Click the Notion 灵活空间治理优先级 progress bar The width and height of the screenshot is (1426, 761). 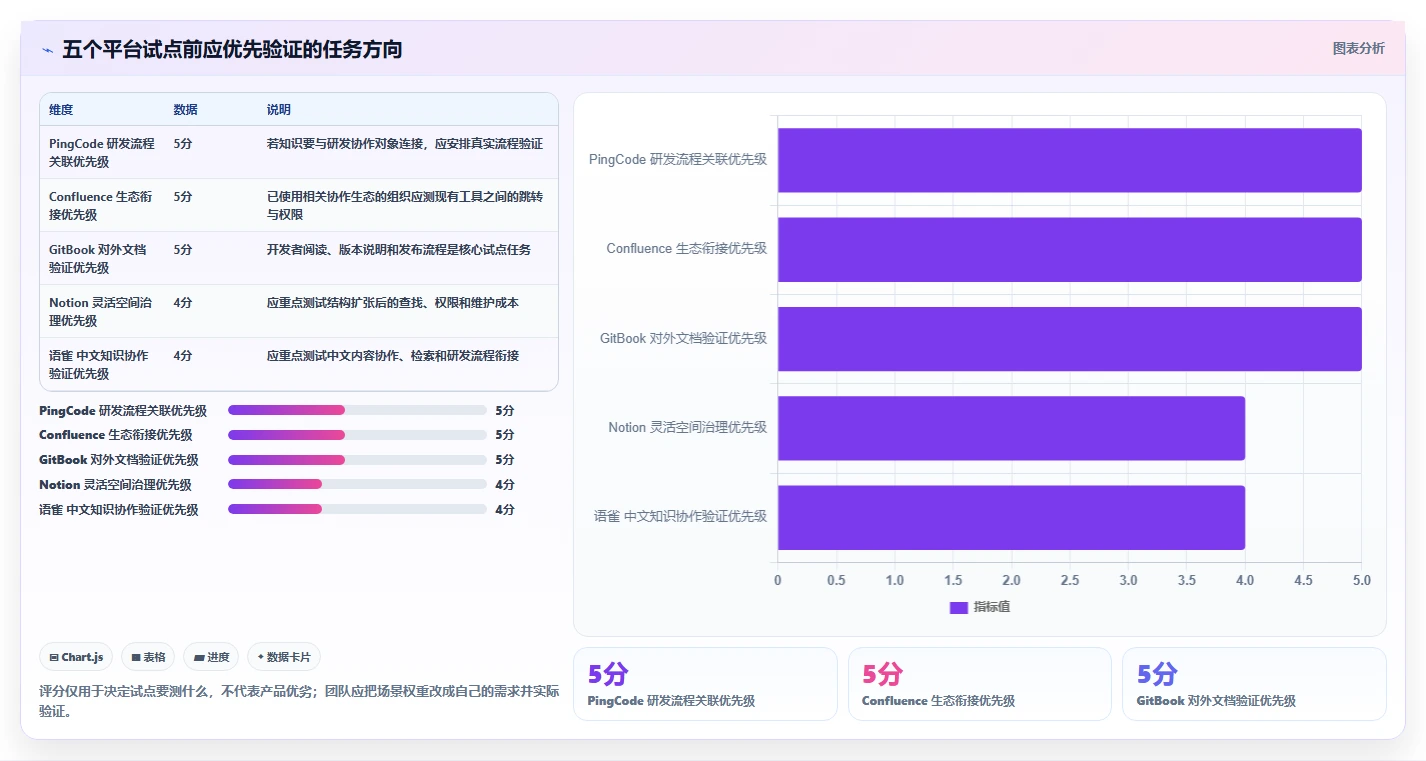tap(357, 484)
